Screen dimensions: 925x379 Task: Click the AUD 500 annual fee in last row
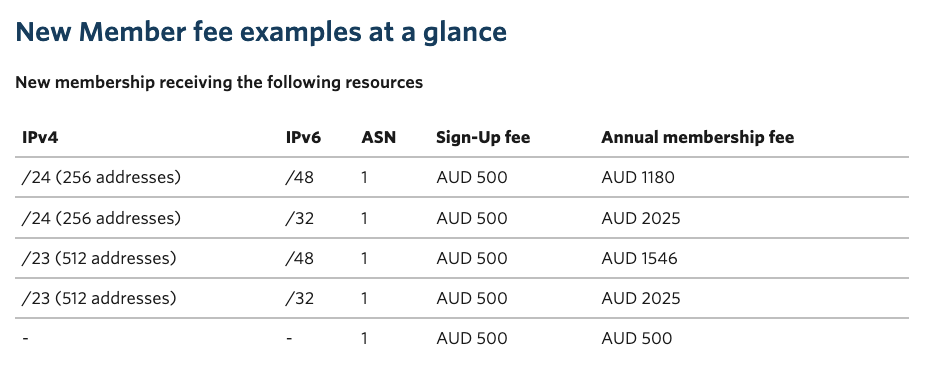637,338
